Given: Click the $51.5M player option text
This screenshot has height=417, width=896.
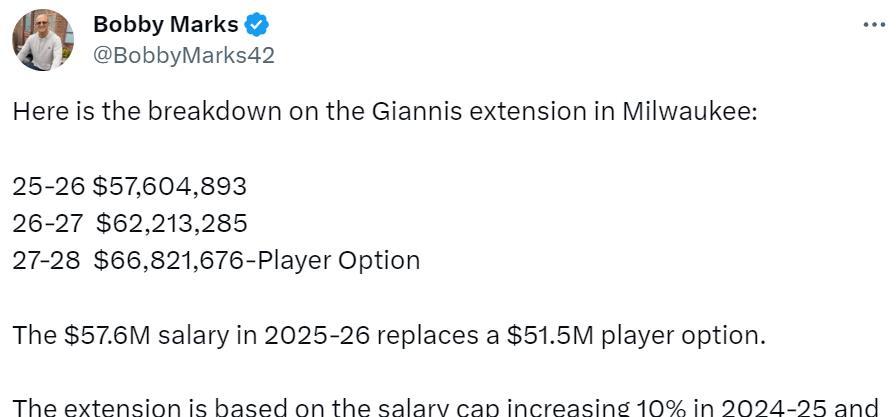Looking at the screenshot, I should pyautogui.click(x=635, y=335).
